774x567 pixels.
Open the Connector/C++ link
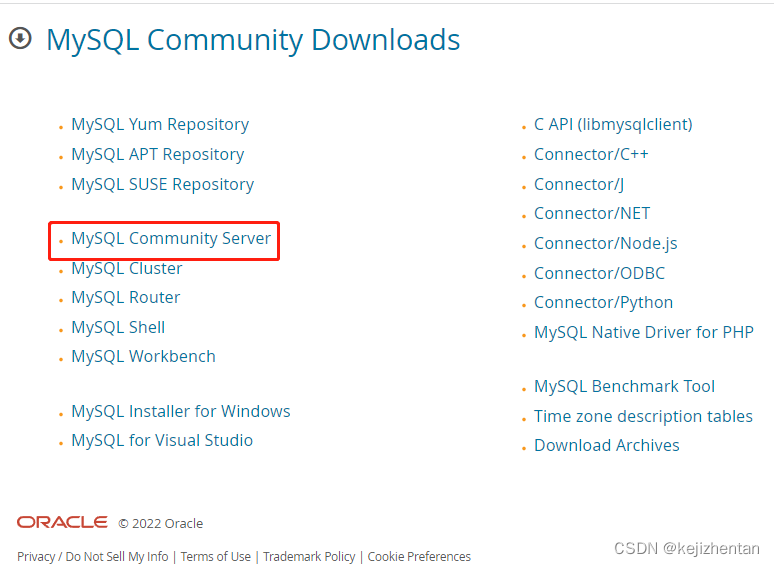pyautogui.click(x=591, y=154)
